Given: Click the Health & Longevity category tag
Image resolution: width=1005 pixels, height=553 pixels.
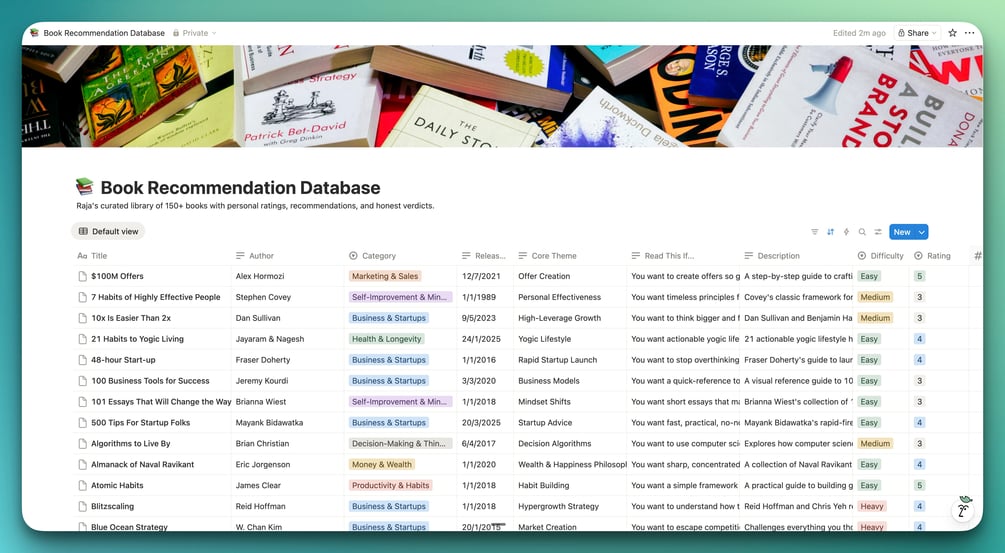Looking at the screenshot, I should (386, 339).
